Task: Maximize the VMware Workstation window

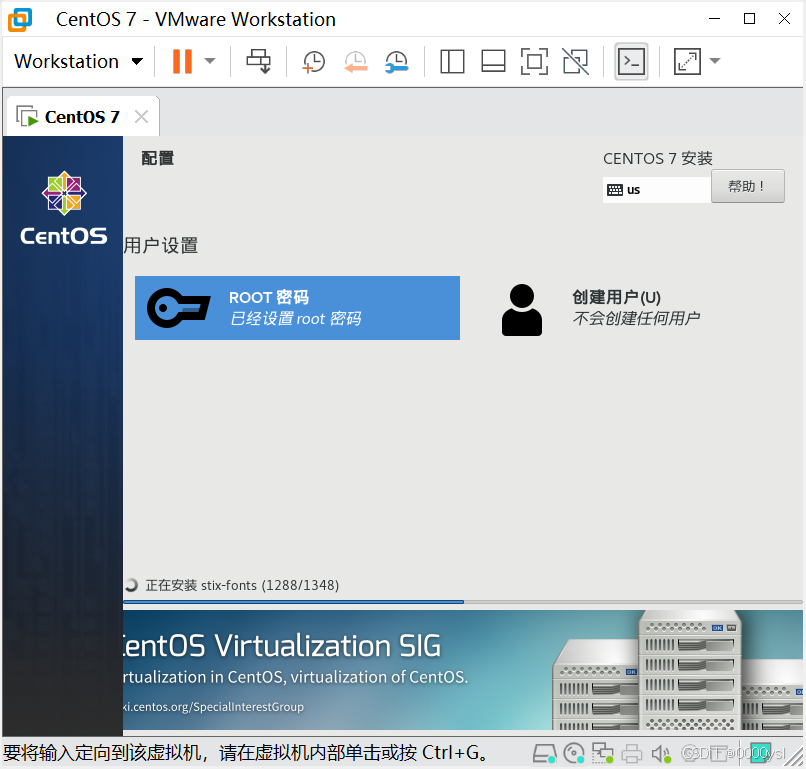Action: pyautogui.click(x=749, y=19)
